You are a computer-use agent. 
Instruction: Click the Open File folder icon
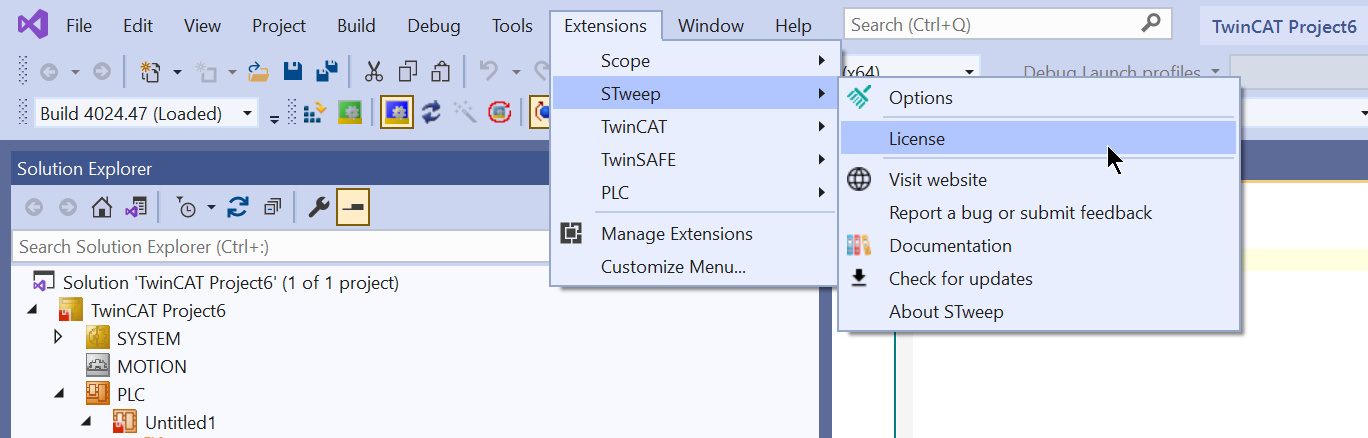(259, 72)
